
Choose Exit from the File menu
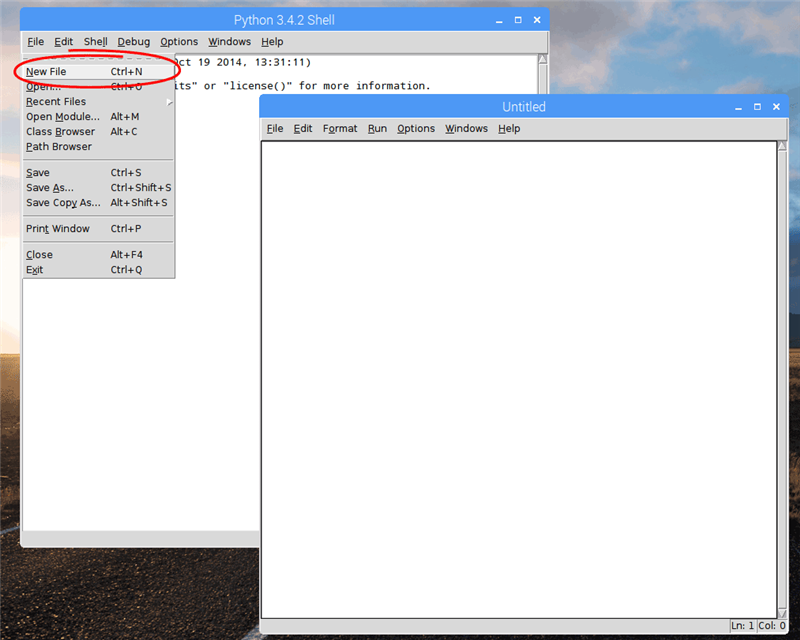pos(35,270)
